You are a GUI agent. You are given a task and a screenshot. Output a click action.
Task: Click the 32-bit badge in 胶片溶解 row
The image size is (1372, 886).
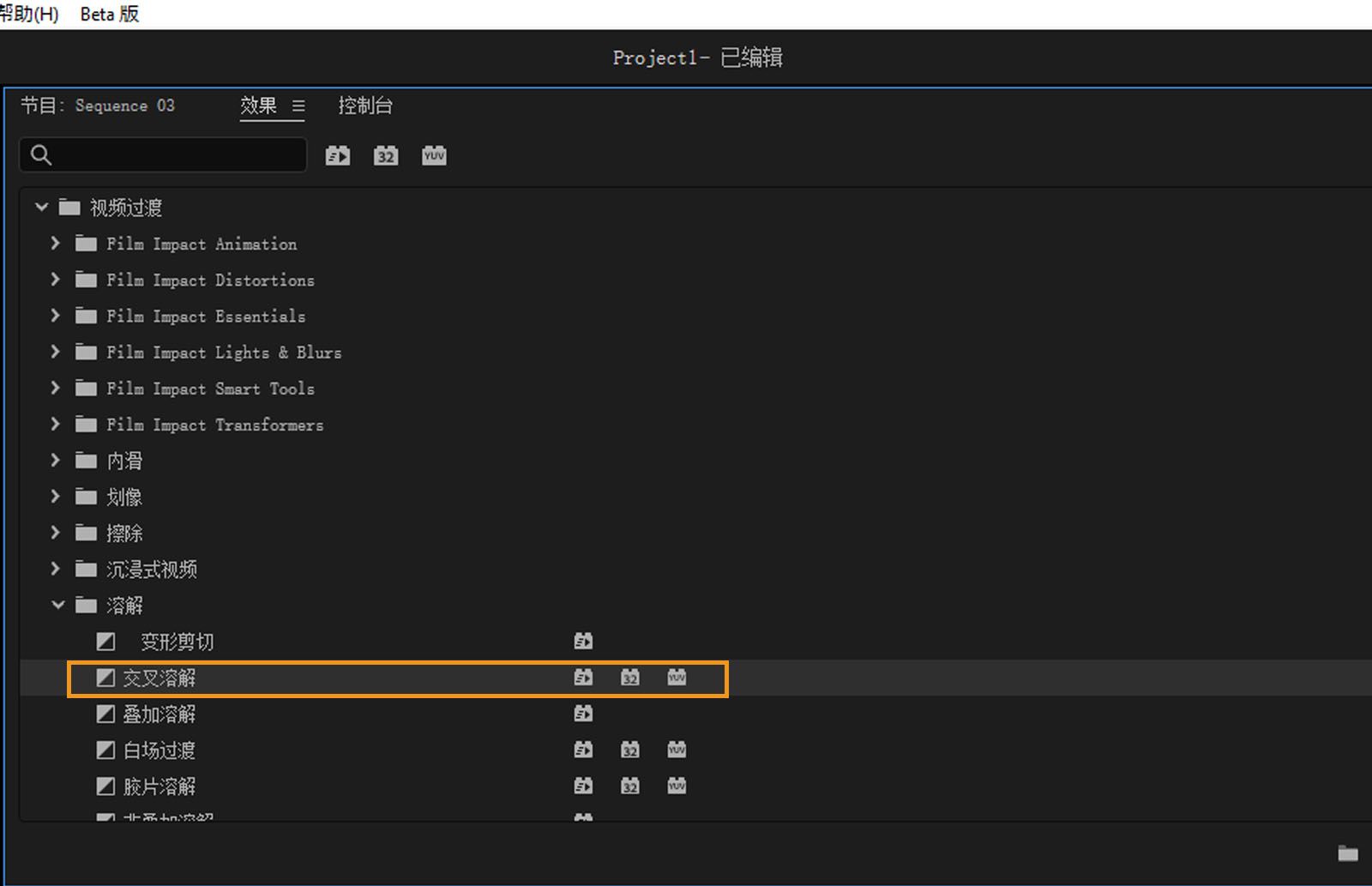pos(630,787)
